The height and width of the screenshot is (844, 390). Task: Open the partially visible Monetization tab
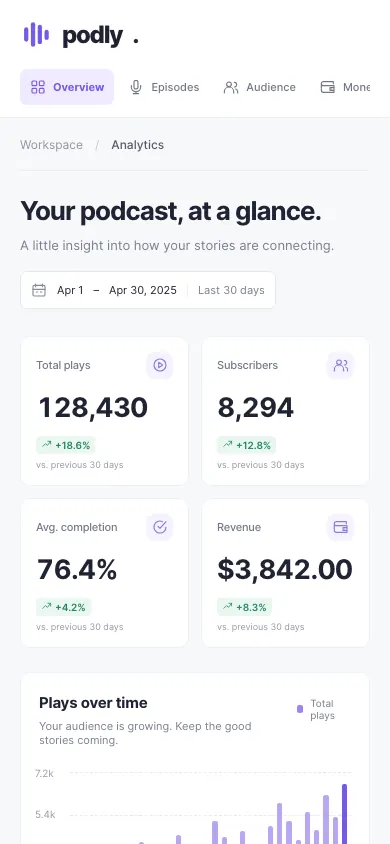(345, 87)
